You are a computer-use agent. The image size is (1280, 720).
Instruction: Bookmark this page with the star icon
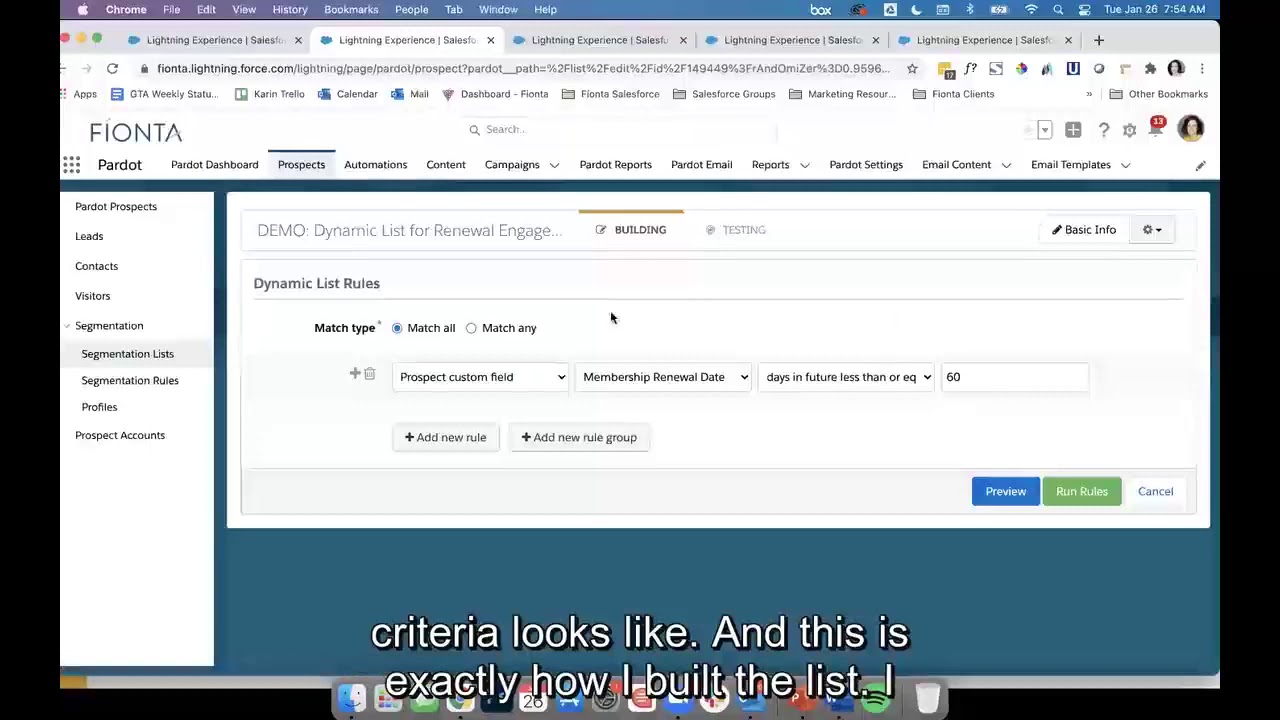(x=912, y=69)
